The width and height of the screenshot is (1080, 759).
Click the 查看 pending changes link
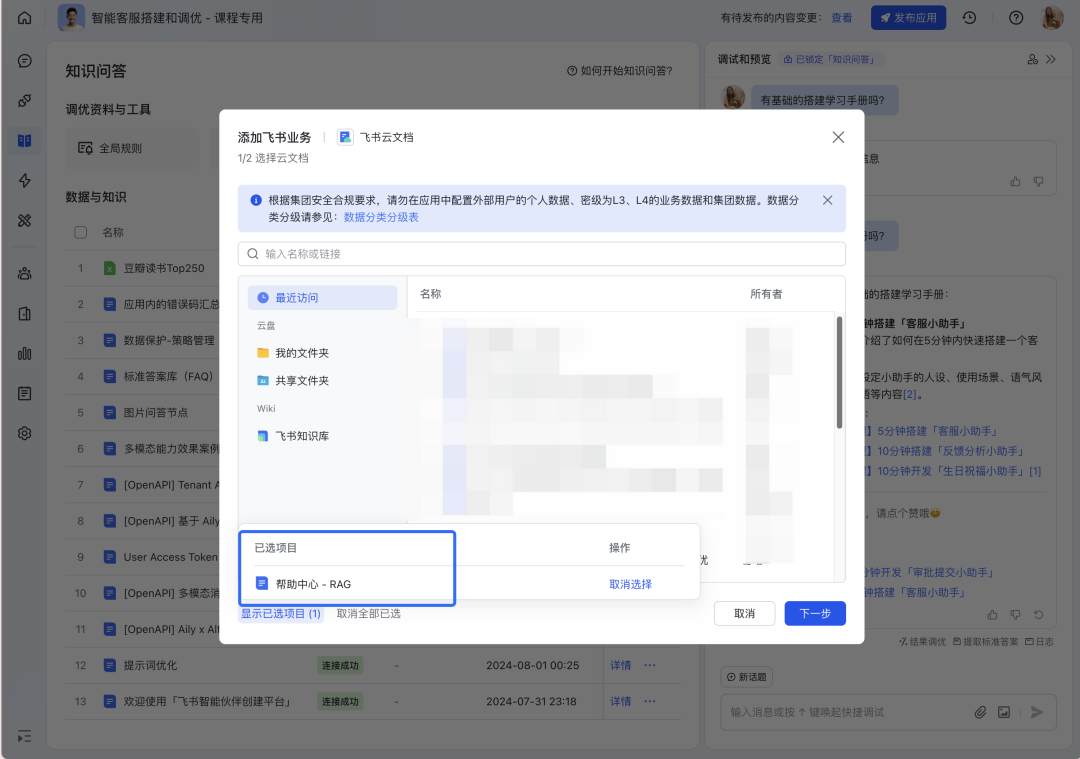coord(842,18)
